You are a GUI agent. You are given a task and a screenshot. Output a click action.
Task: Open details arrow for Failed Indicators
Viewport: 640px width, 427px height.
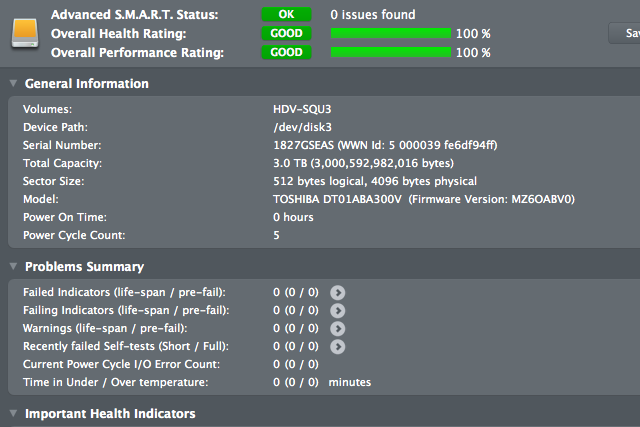[x=338, y=292]
